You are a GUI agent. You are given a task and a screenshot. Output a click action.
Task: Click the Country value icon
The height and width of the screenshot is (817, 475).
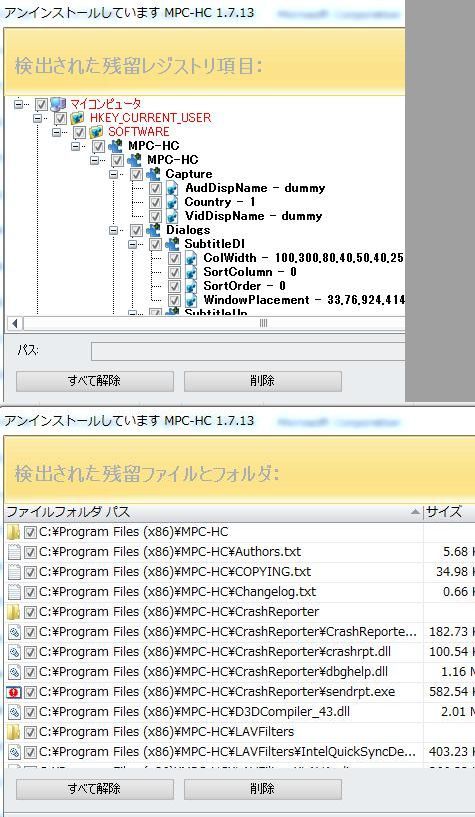[x=172, y=202]
